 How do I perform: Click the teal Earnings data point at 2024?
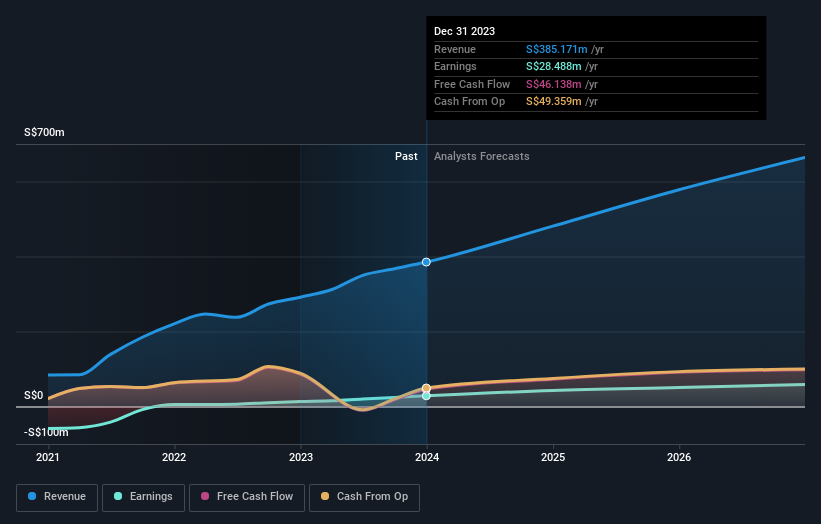click(426, 396)
